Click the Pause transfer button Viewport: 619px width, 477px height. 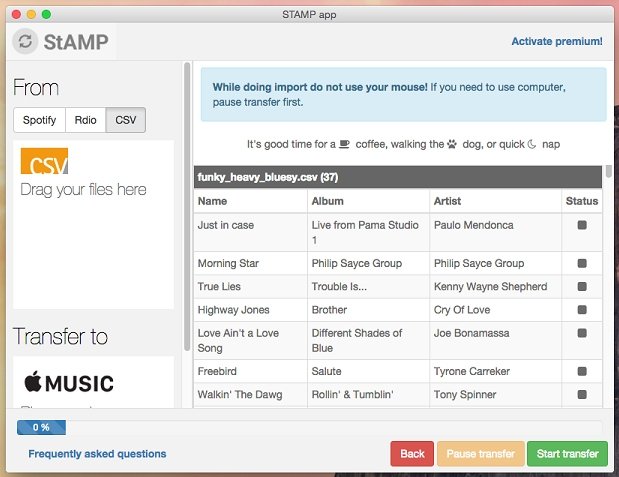(480, 454)
